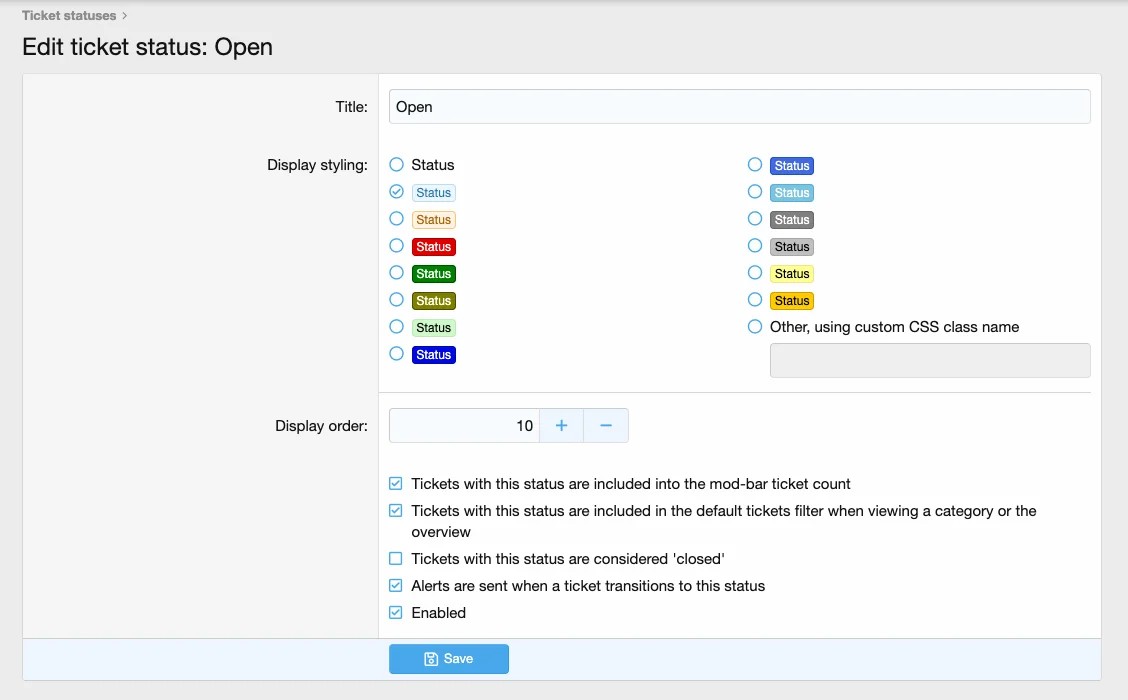The height and width of the screenshot is (700, 1128).
Task: Click the minus icon to decrease display order
Action: pyautogui.click(x=606, y=426)
